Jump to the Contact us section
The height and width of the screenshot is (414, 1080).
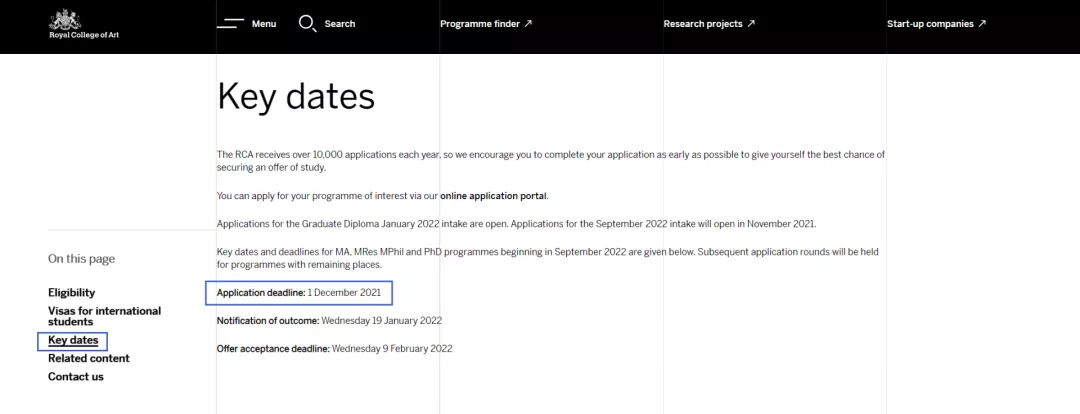pyautogui.click(x=76, y=377)
